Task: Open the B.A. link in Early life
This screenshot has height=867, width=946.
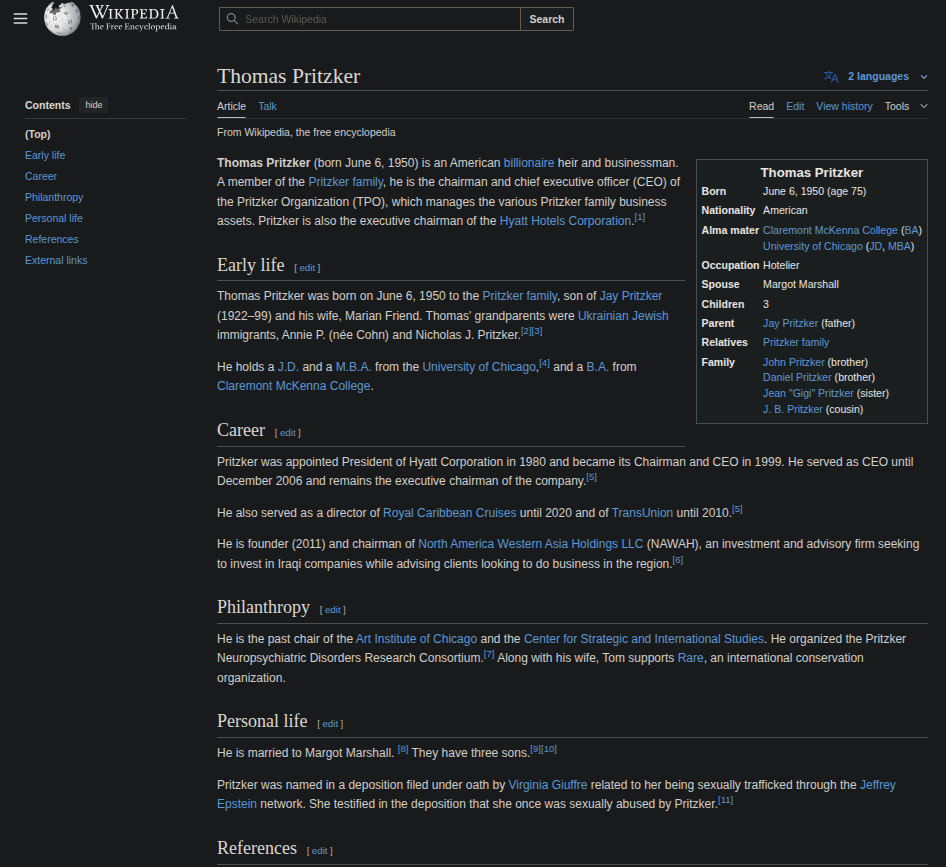Action: click(597, 367)
